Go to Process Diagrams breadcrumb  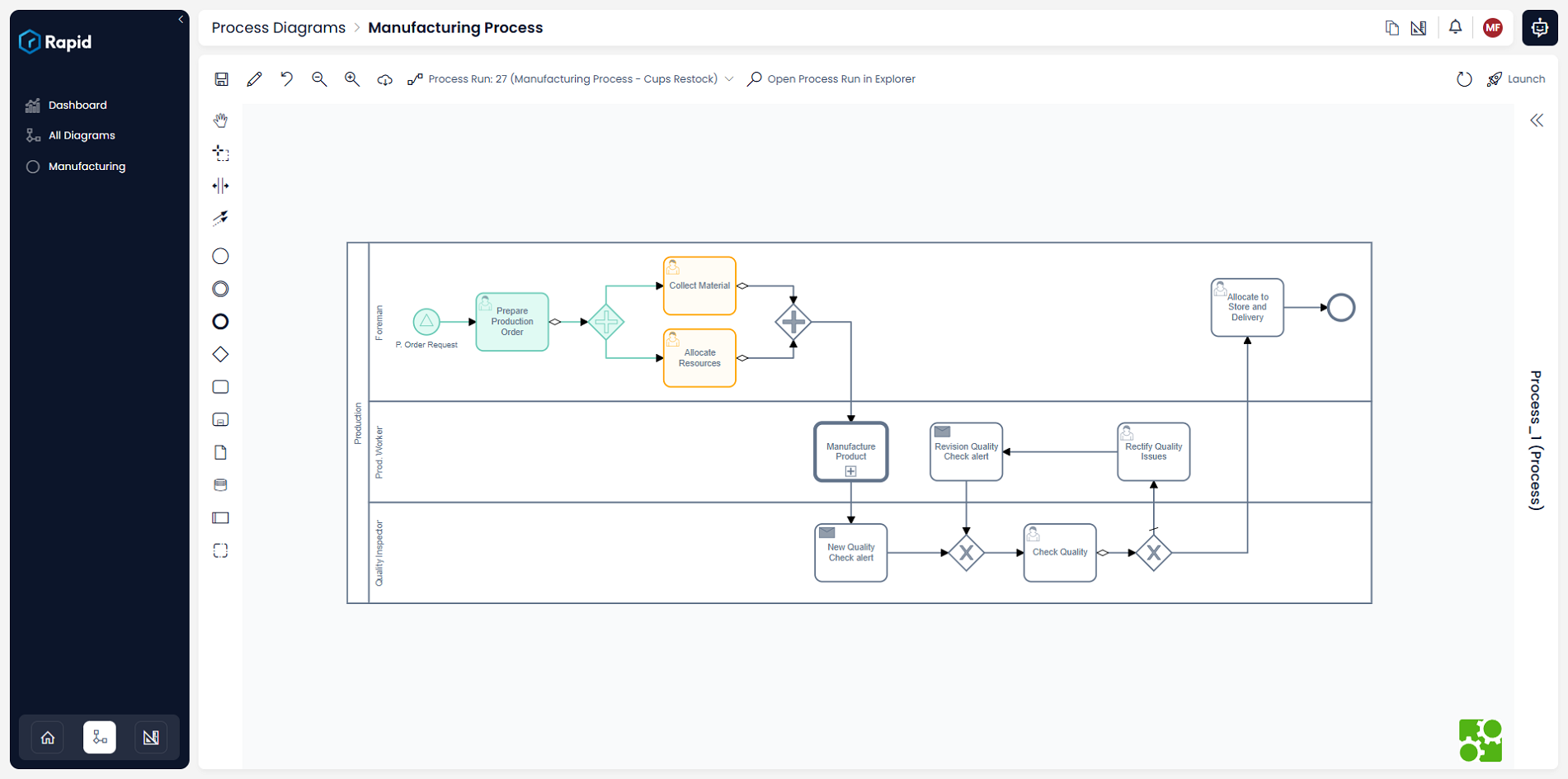279,27
